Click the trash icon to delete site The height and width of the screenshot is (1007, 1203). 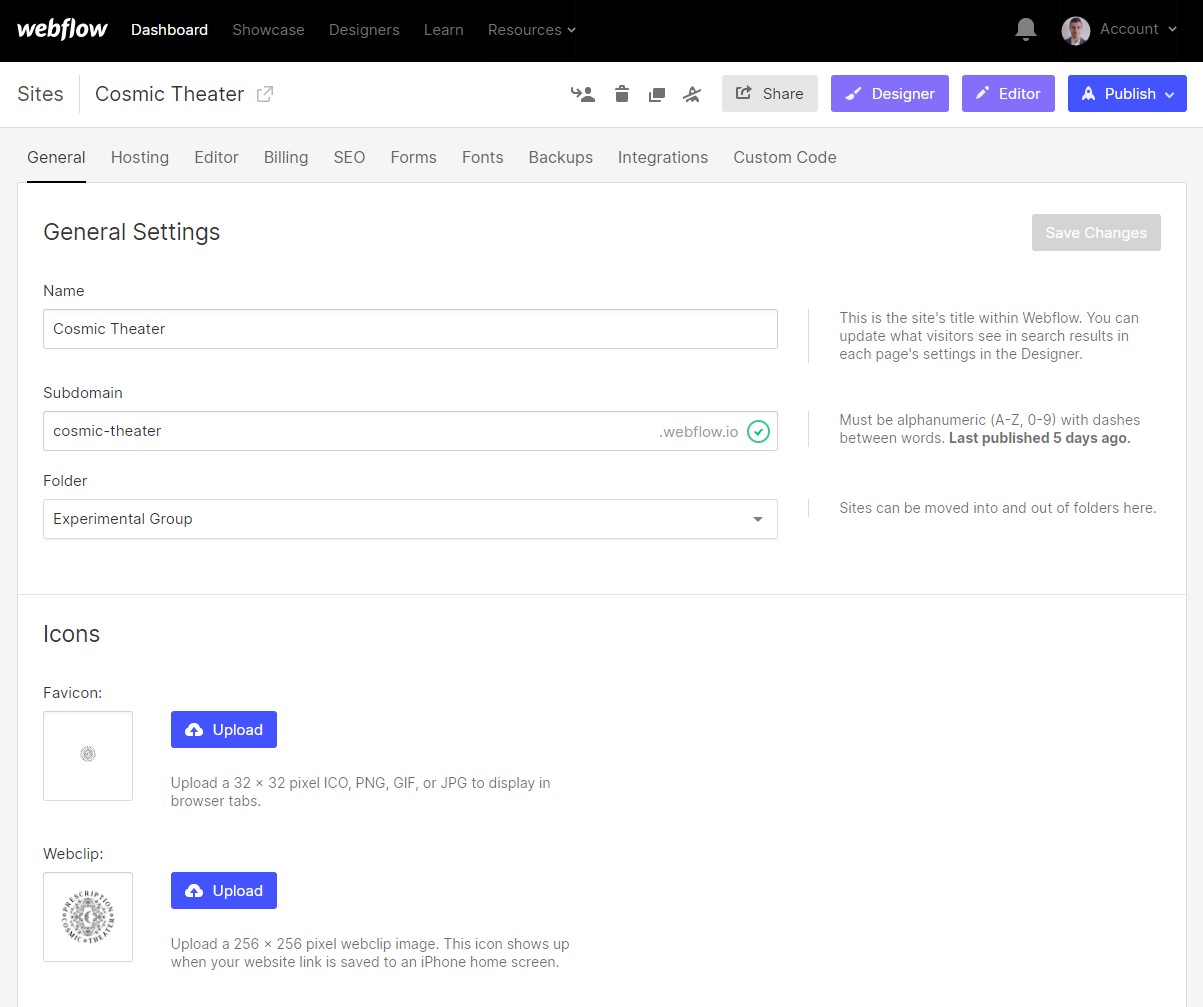pos(622,94)
